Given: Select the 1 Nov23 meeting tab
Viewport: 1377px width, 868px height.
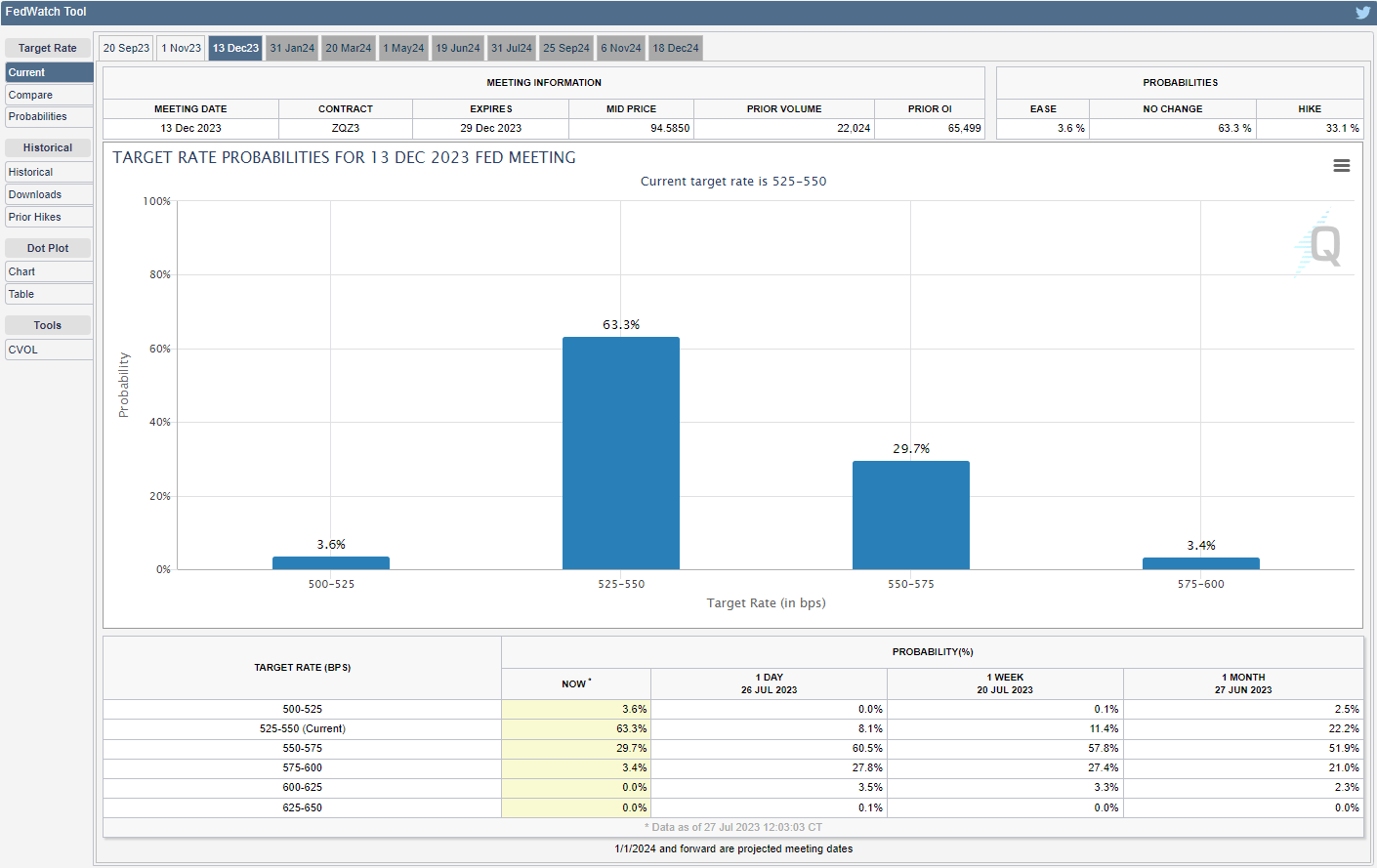Looking at the screenshot, I should pyautogui.click(x=182, y=48).
